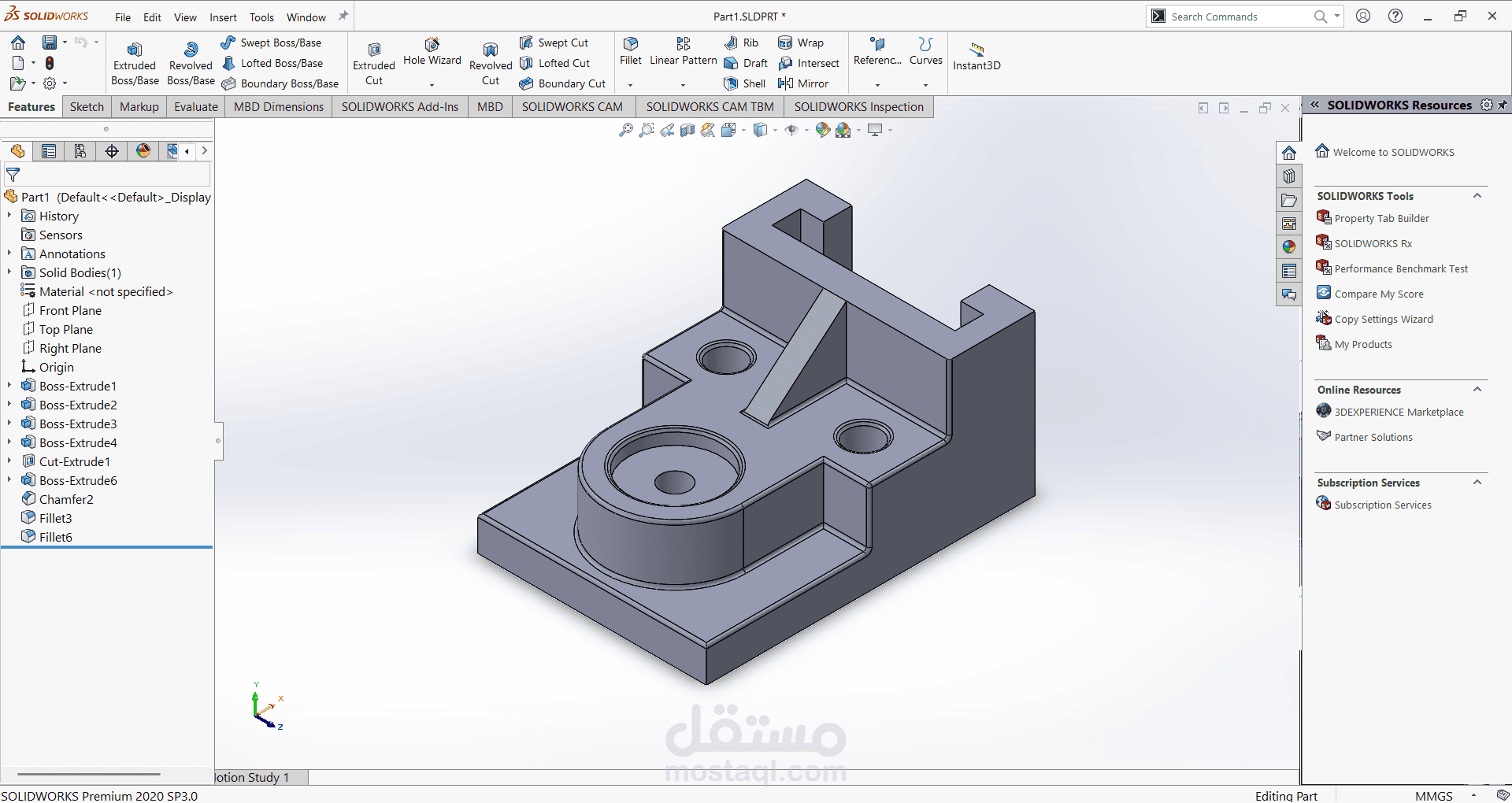Click the Search Commands field

click(x=1236, y=17)
